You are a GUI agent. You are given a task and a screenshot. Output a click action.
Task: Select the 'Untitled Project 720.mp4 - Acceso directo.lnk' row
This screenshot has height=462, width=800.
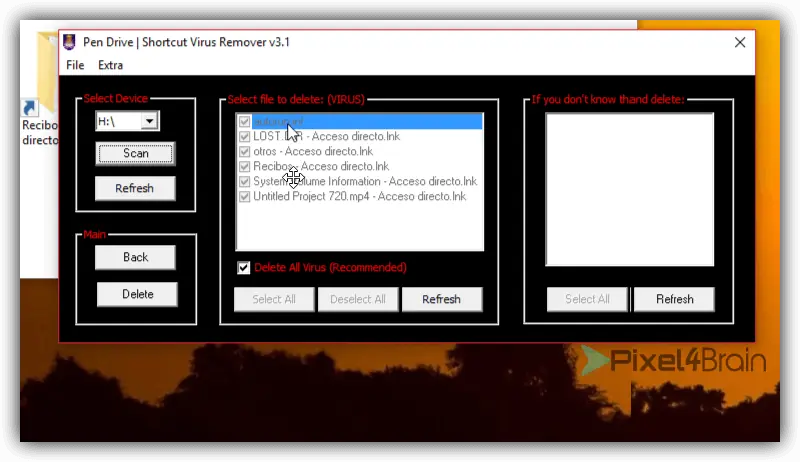click(359, 196)
